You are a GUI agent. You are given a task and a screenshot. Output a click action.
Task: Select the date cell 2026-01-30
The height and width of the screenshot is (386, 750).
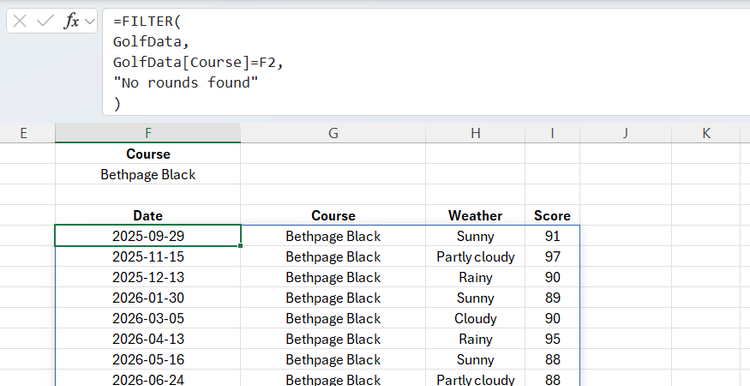coord(148,298)
